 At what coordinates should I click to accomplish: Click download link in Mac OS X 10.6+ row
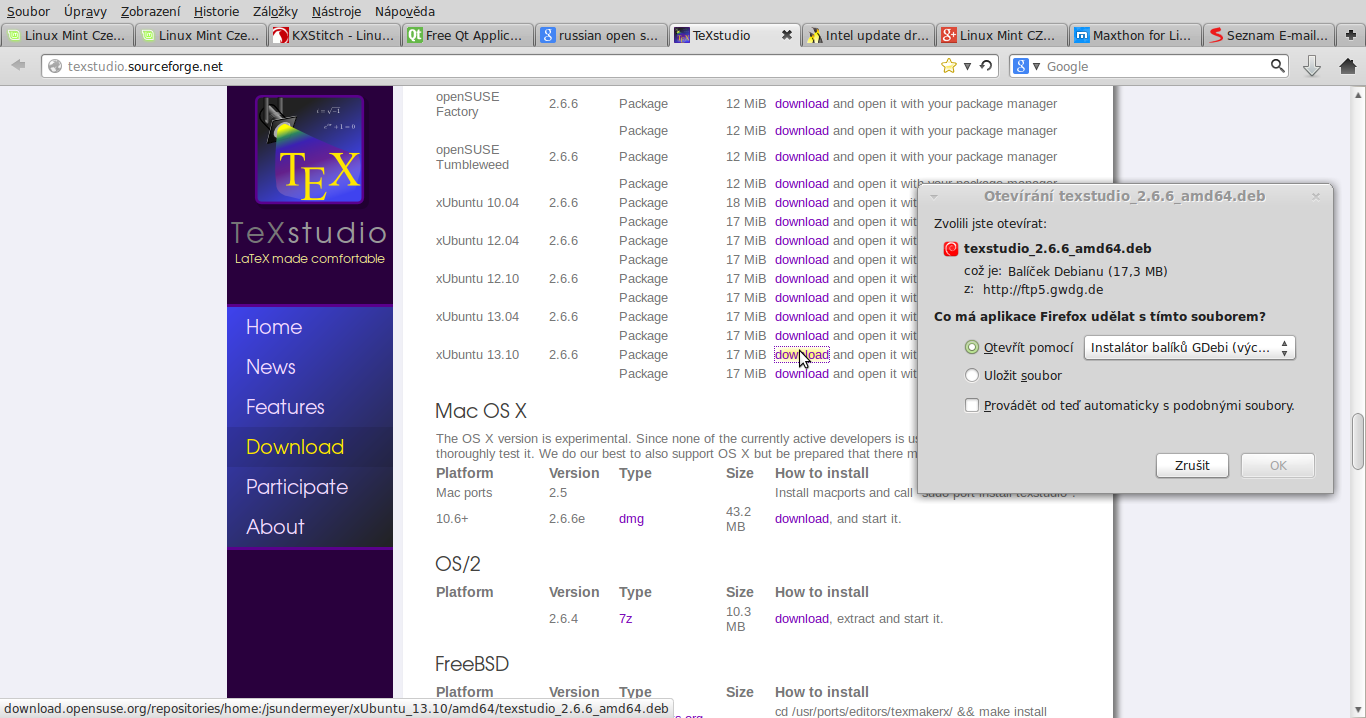(802, 519)
